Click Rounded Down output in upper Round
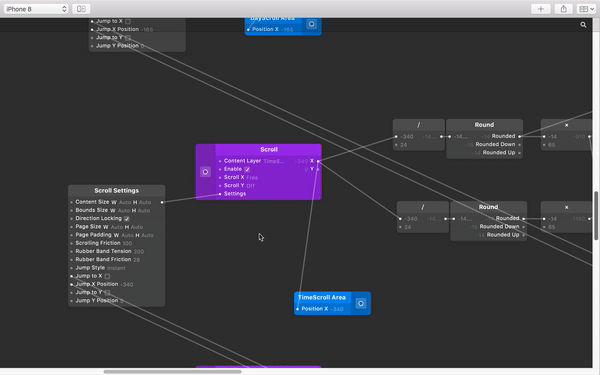 pos(495,145)
